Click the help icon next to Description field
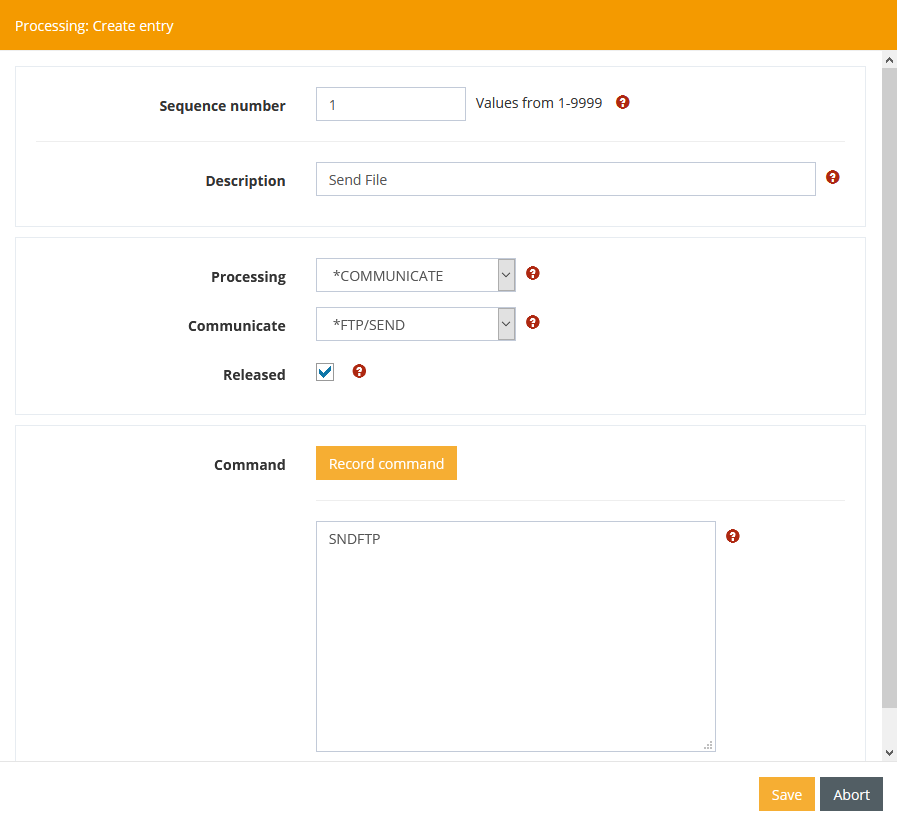Screen dimensions: 897x825 point(833,177)
